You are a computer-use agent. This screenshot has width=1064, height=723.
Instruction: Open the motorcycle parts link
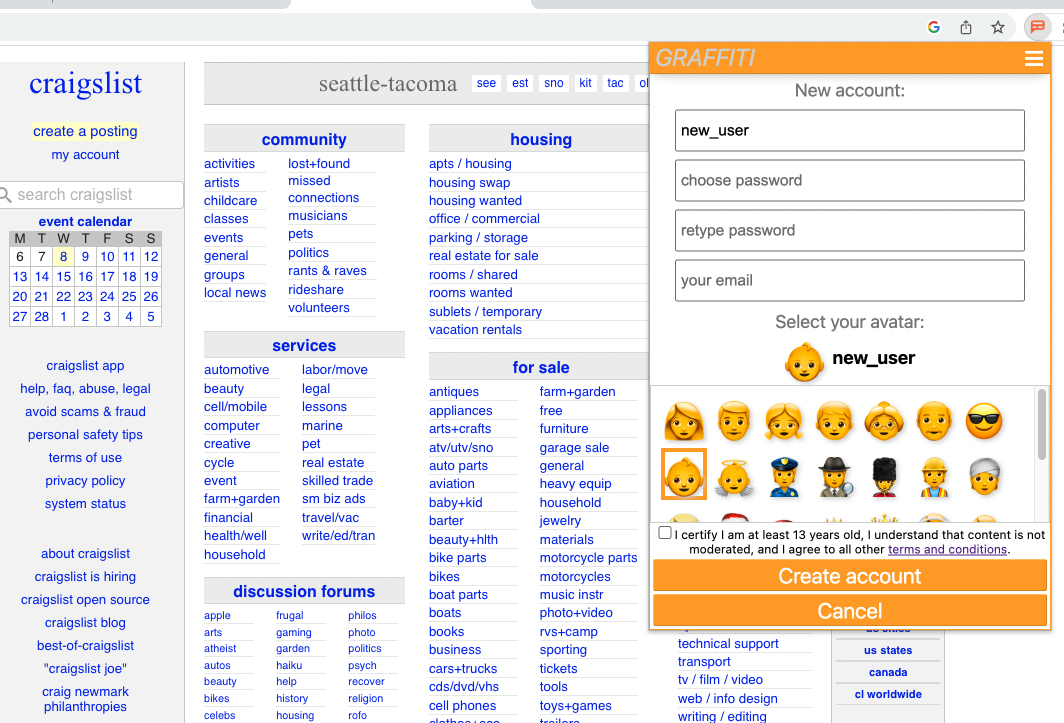pos(588,558)
